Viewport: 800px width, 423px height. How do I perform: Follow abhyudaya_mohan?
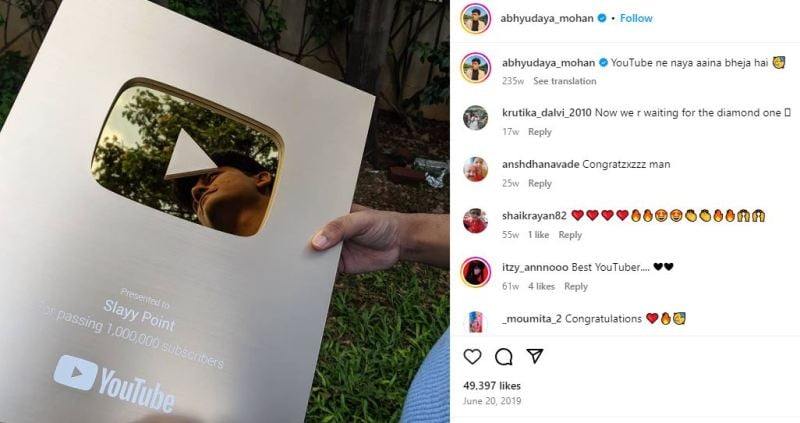(x=636, y=18)
